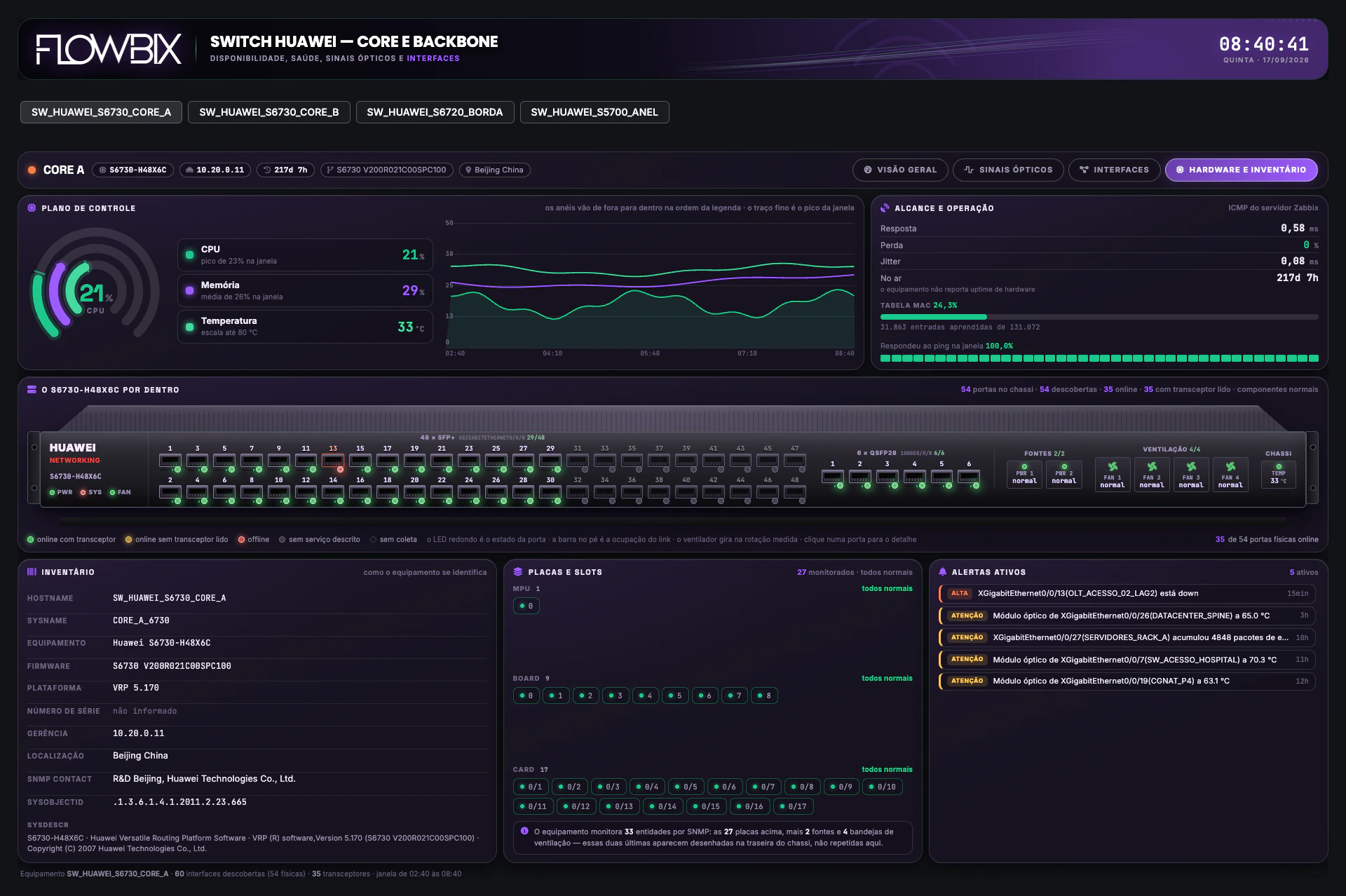
Task: Click SFP+ port 30 on the chassis
Action: (x=550, y=492)
